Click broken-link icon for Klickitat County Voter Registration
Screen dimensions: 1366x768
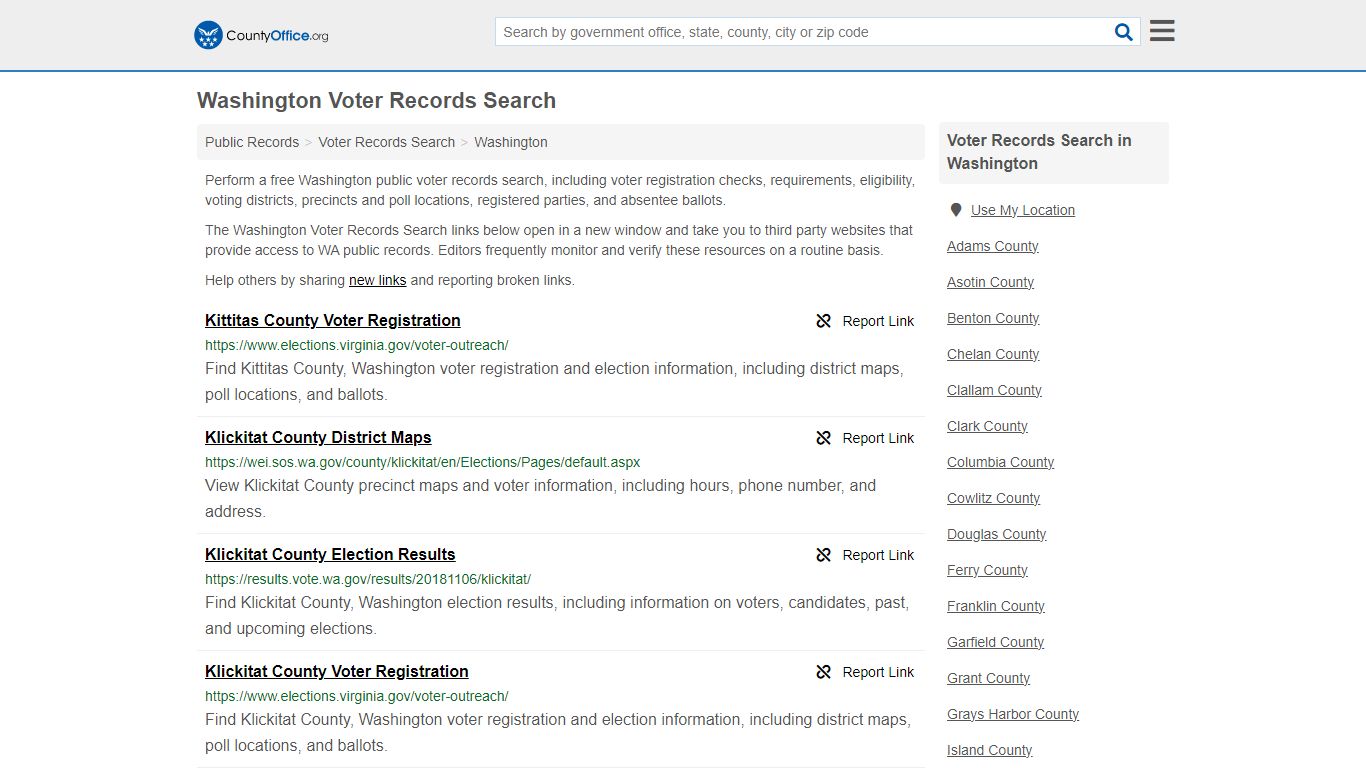824,672
